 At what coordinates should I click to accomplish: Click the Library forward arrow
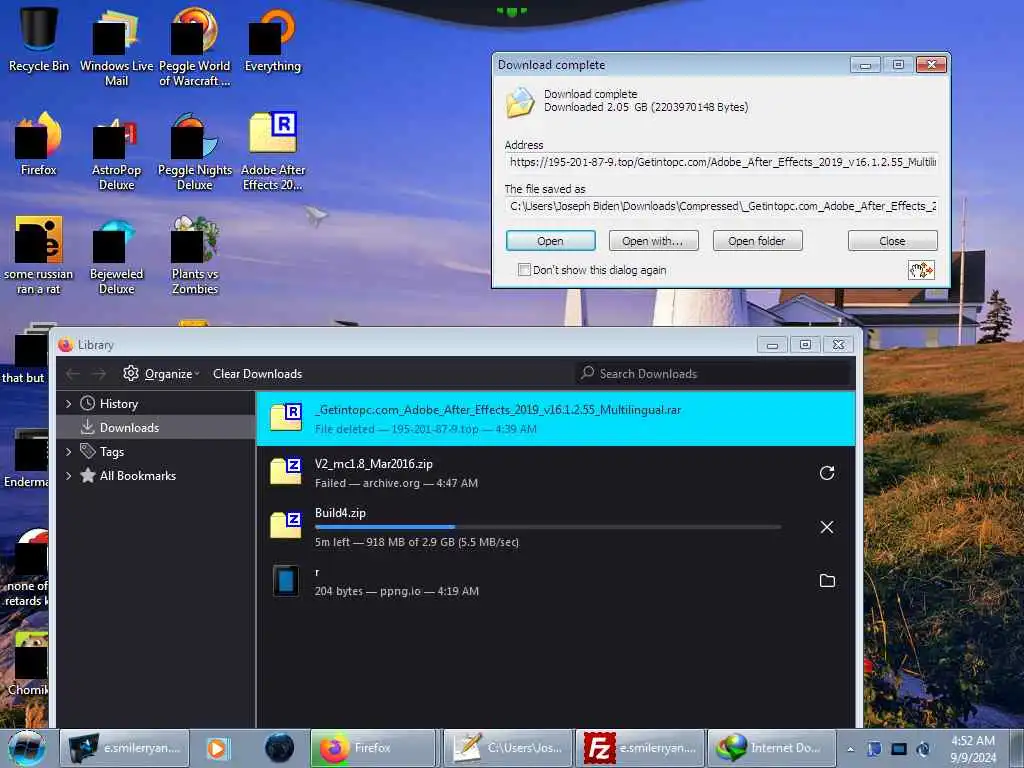pyautogui.click(x=99, y=374)
